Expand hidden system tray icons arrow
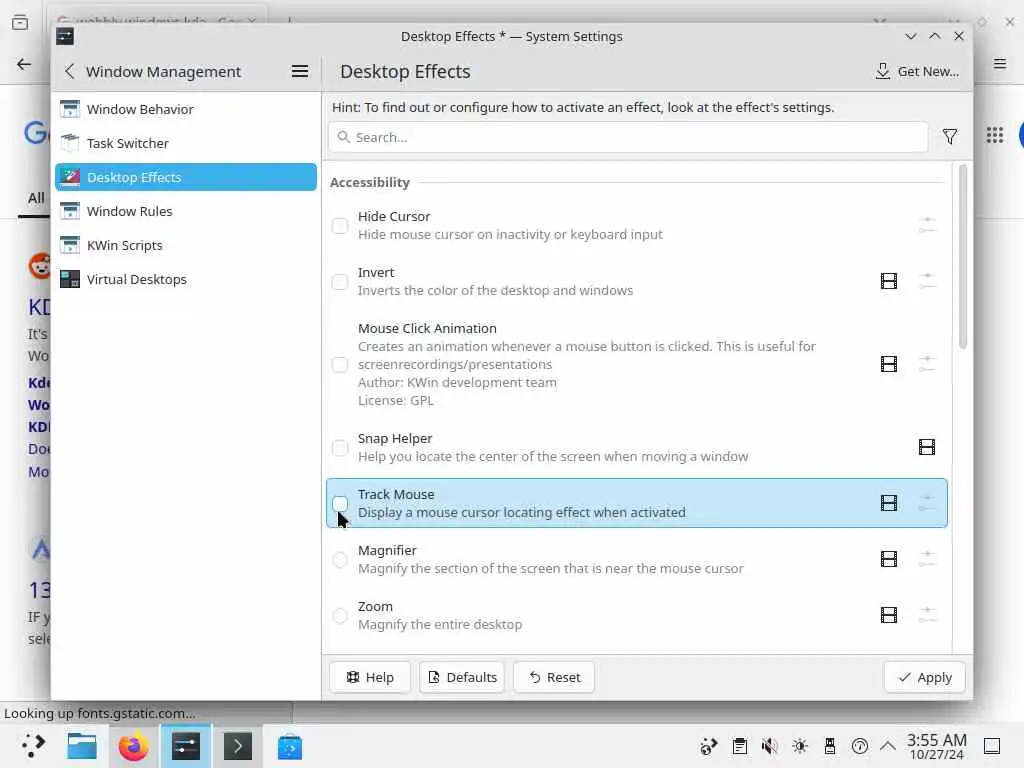The height and width of the screenshot is (768, 1024). pyautogui.click(x=888, y=746)
